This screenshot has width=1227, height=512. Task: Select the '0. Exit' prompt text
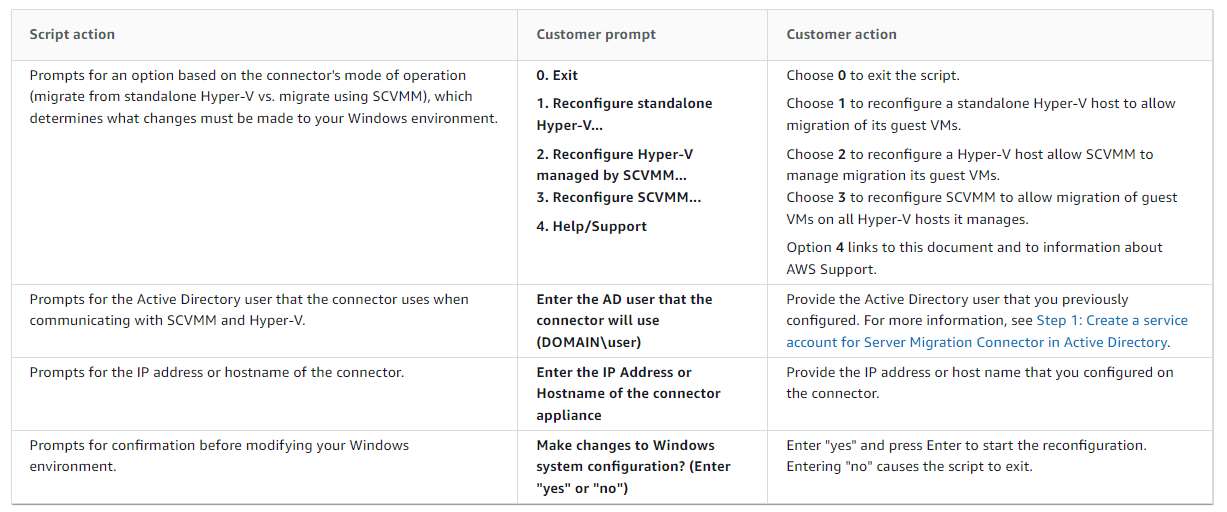(557, 75)
